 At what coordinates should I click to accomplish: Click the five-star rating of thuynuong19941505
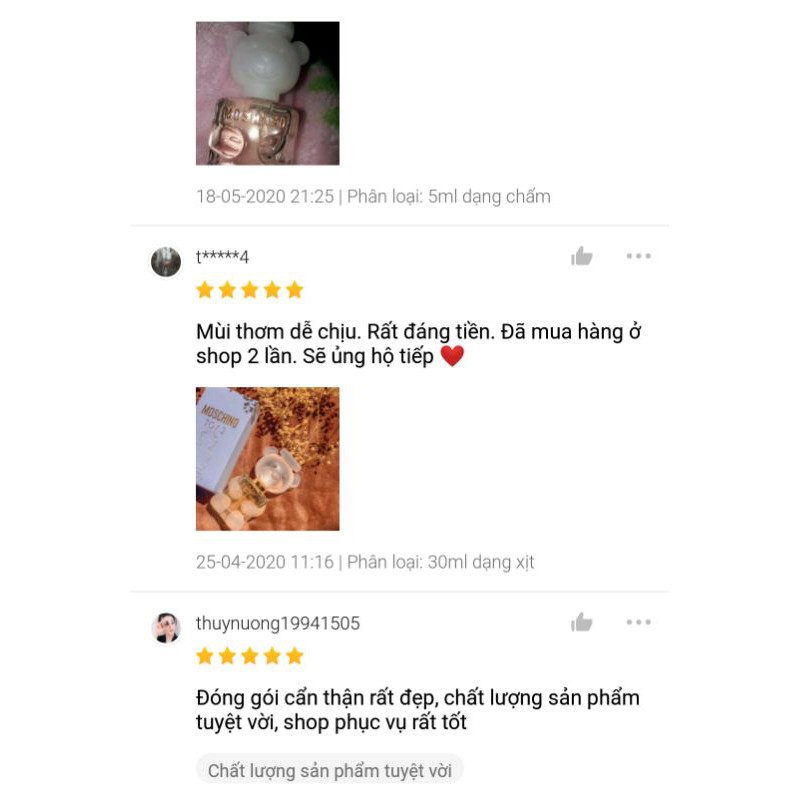tap(249, 656)
